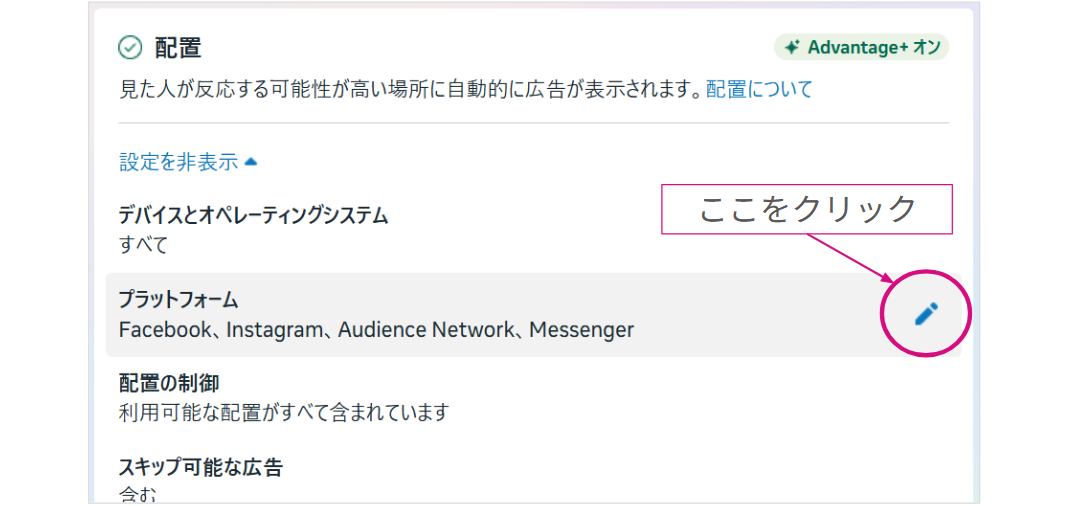Click 利用可能な配置がすべて含まれています text
Viewport: 1072px width, 506px height.
pos(283,412)
